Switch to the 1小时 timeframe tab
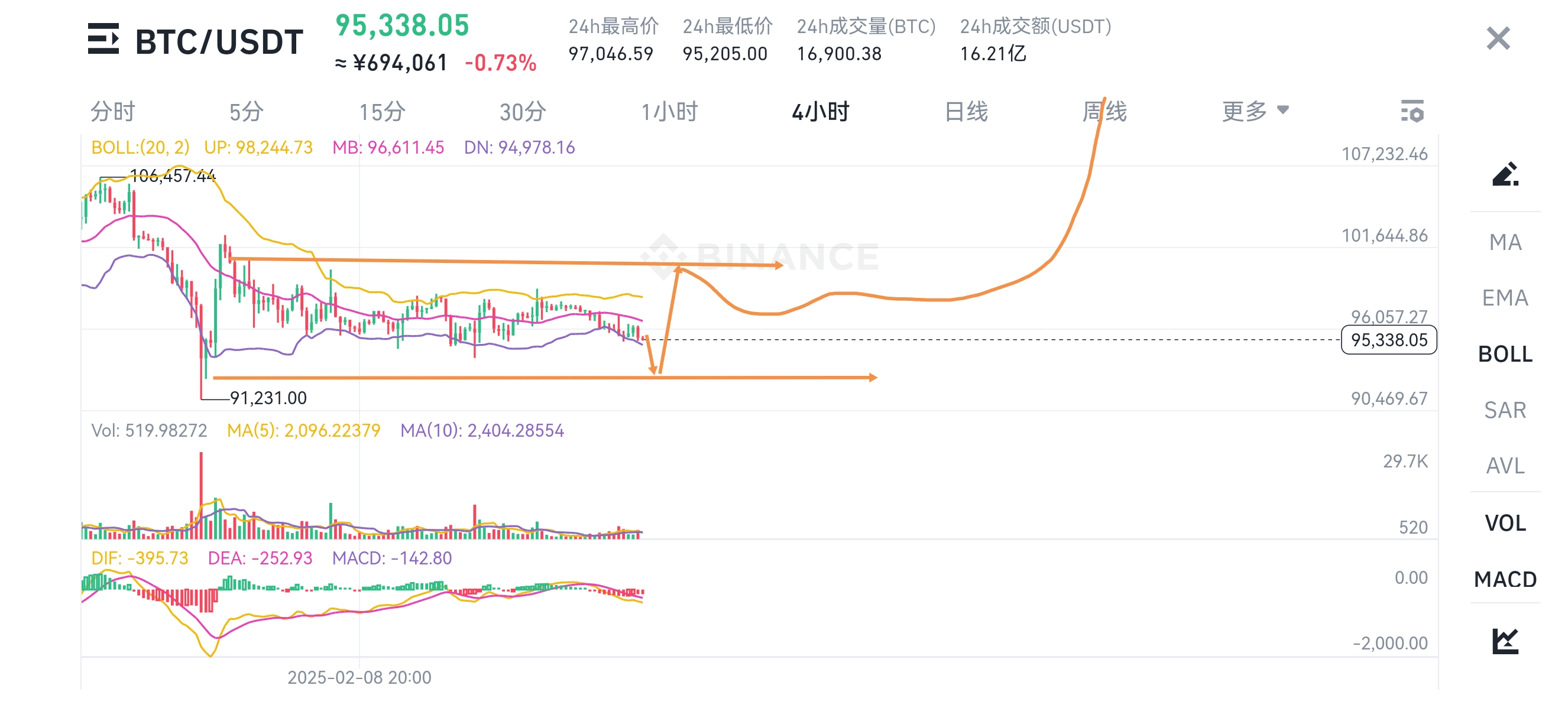 point(669,112)
